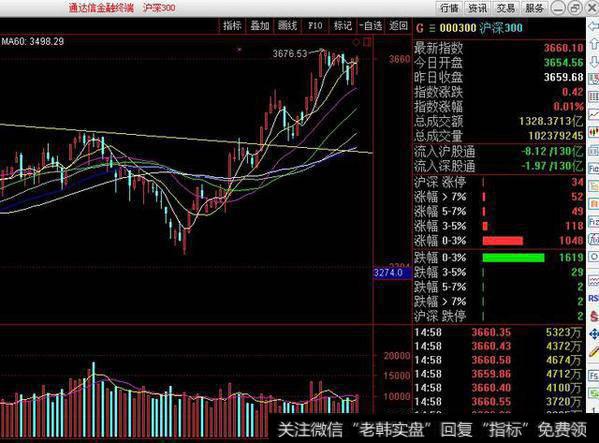Click the RS sidebar icon
This screenshot has width=599, height=443.
[x=594, y=298]
